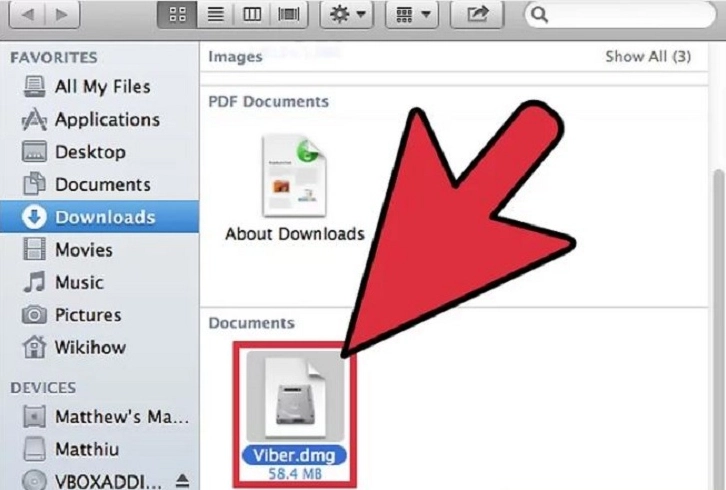Select the About Downloads PDF thumbnail
This screenshot has width=726, height=490.
(x=294, y=176)
